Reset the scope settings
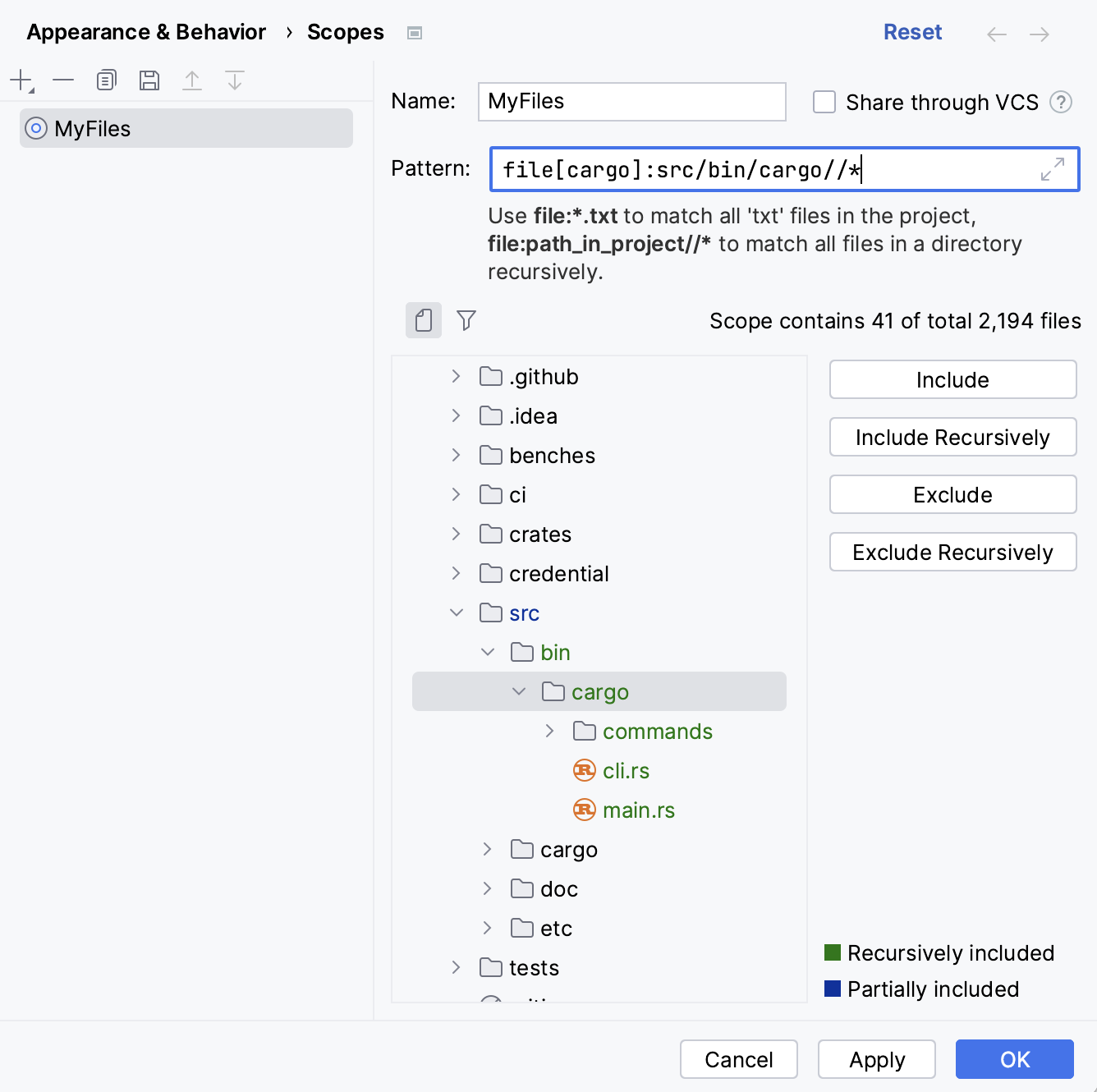 click(912, 31)
